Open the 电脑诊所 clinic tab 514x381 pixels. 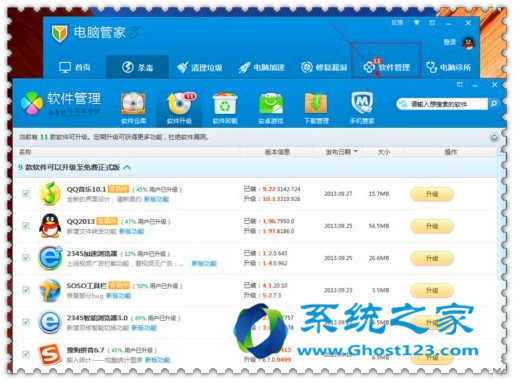point(449,67)
